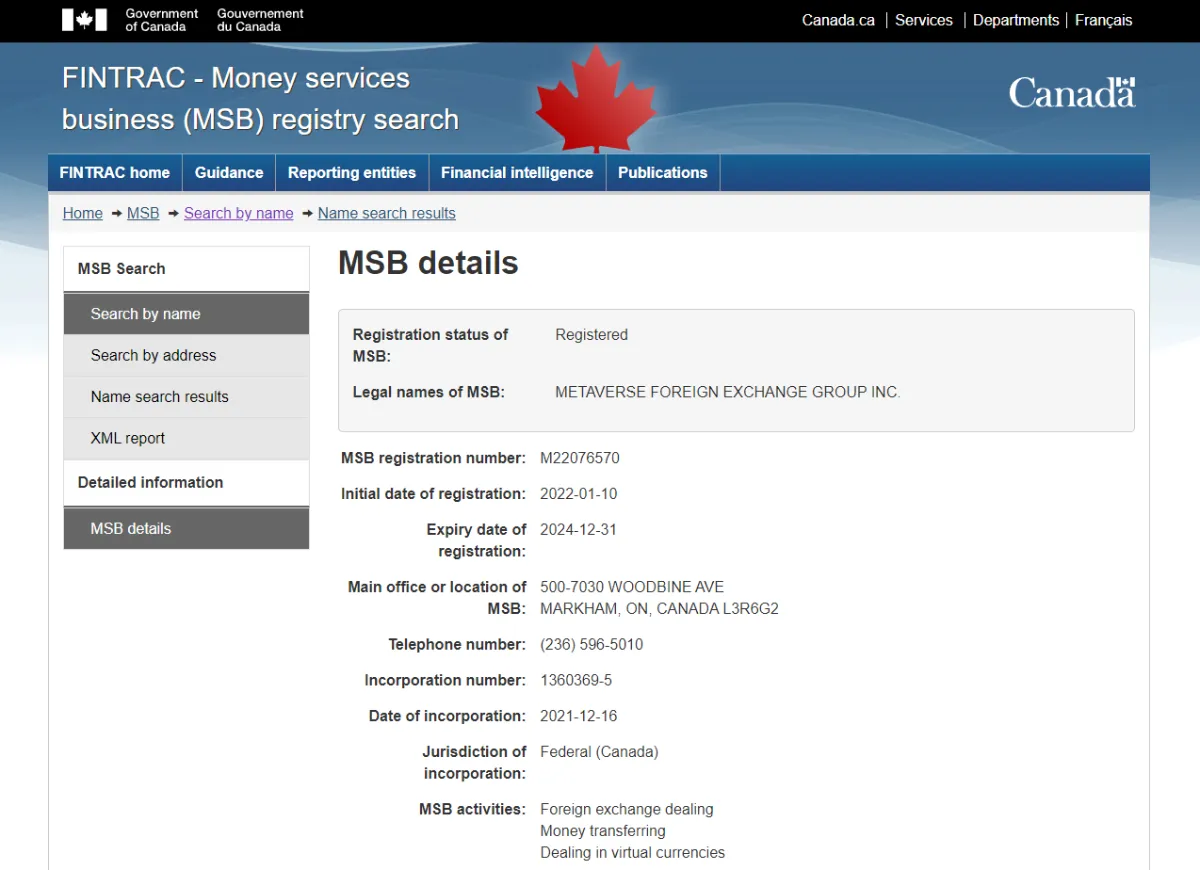Click the Initial date of registration label
Screen dimensions: 1200x870
433,494
